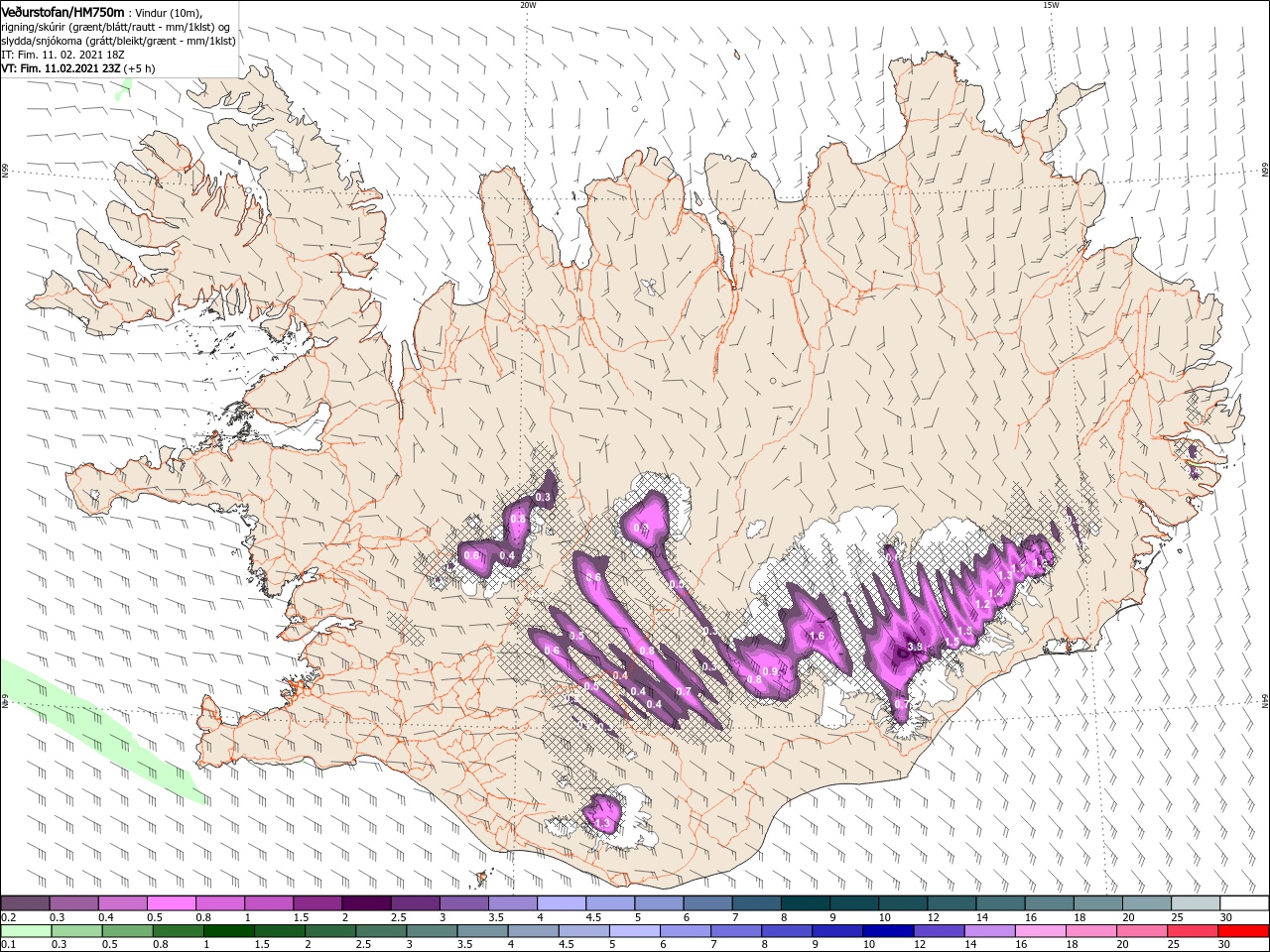Select the darkest purple 2 mm snow swatch
Viewport: 1270px width, 952px height.
[x=365, y=903]
